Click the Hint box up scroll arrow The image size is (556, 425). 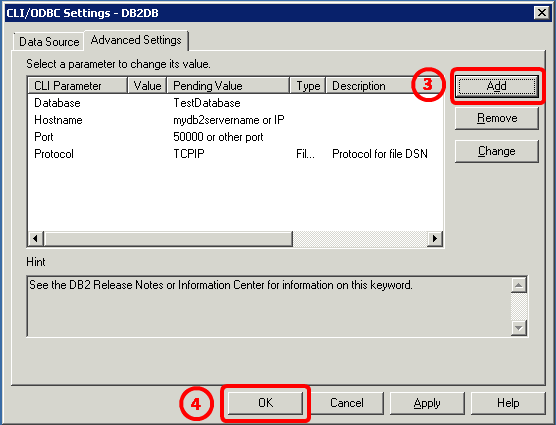518,285
